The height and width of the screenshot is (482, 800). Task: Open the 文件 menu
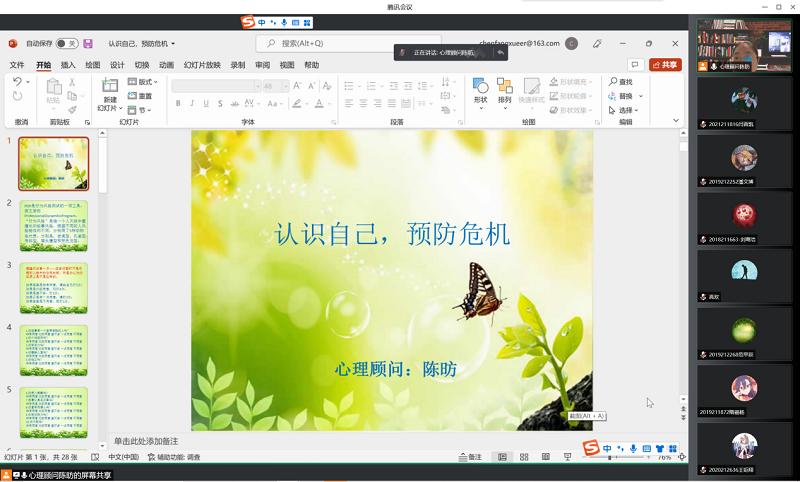tap(17, 65)
